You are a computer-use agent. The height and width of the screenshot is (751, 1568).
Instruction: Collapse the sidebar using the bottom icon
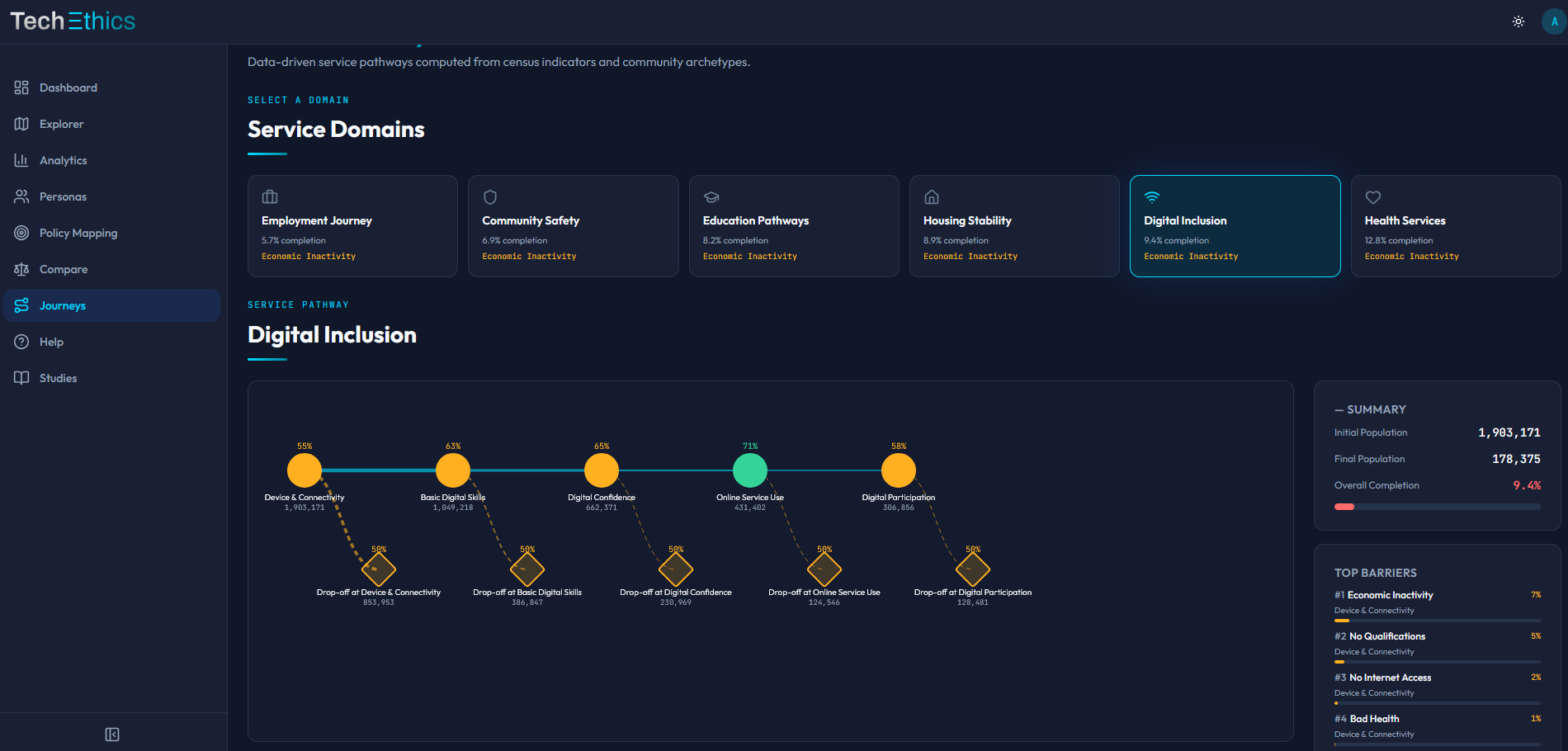click(112, 734)
